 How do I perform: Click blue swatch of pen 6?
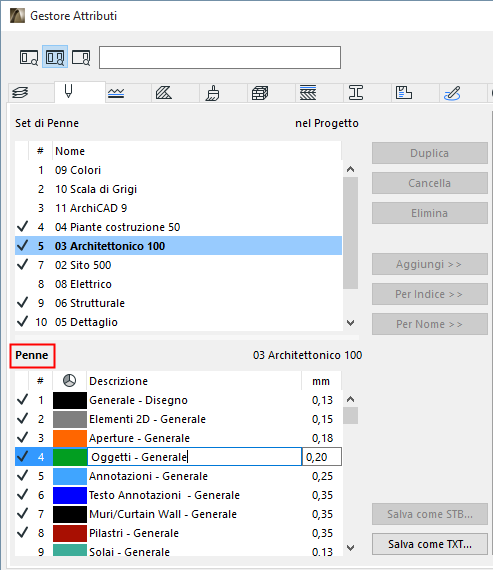70,495
